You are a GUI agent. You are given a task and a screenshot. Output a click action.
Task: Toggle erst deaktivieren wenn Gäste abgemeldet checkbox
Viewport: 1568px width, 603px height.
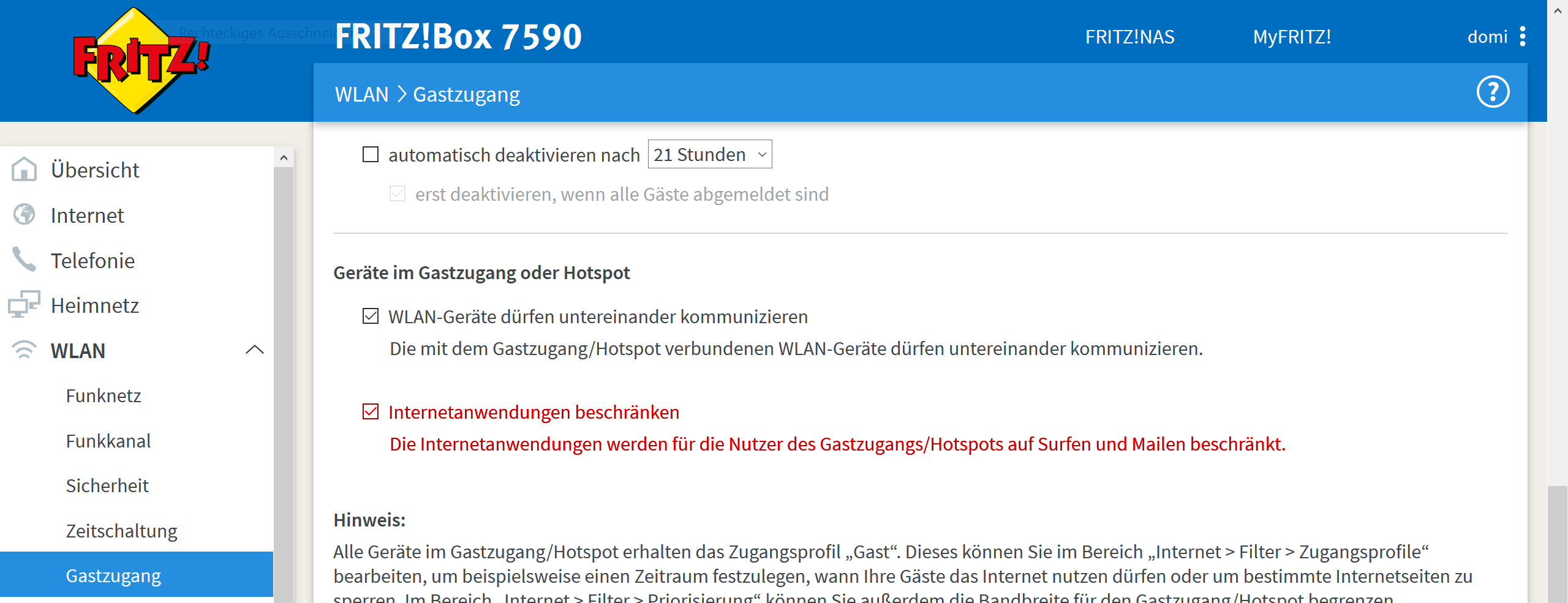[x=398, y=194]
